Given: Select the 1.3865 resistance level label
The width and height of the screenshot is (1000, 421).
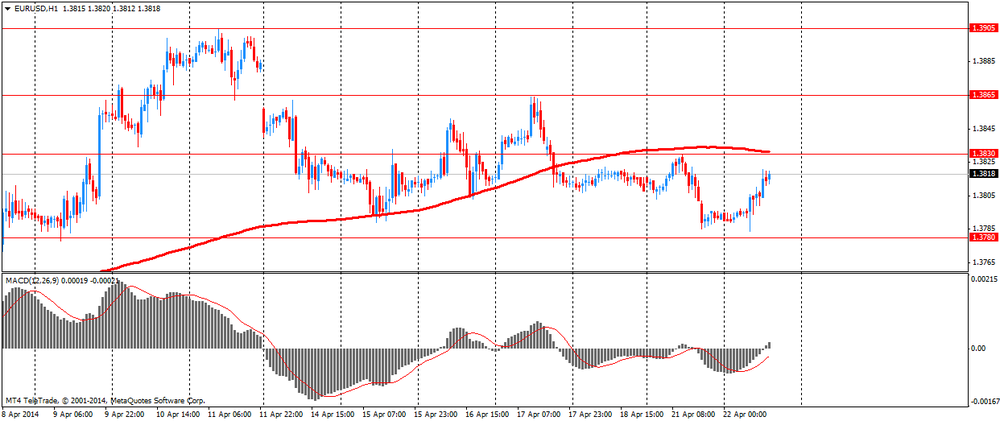Looking at the screenshot, I should tap(983, 95).
